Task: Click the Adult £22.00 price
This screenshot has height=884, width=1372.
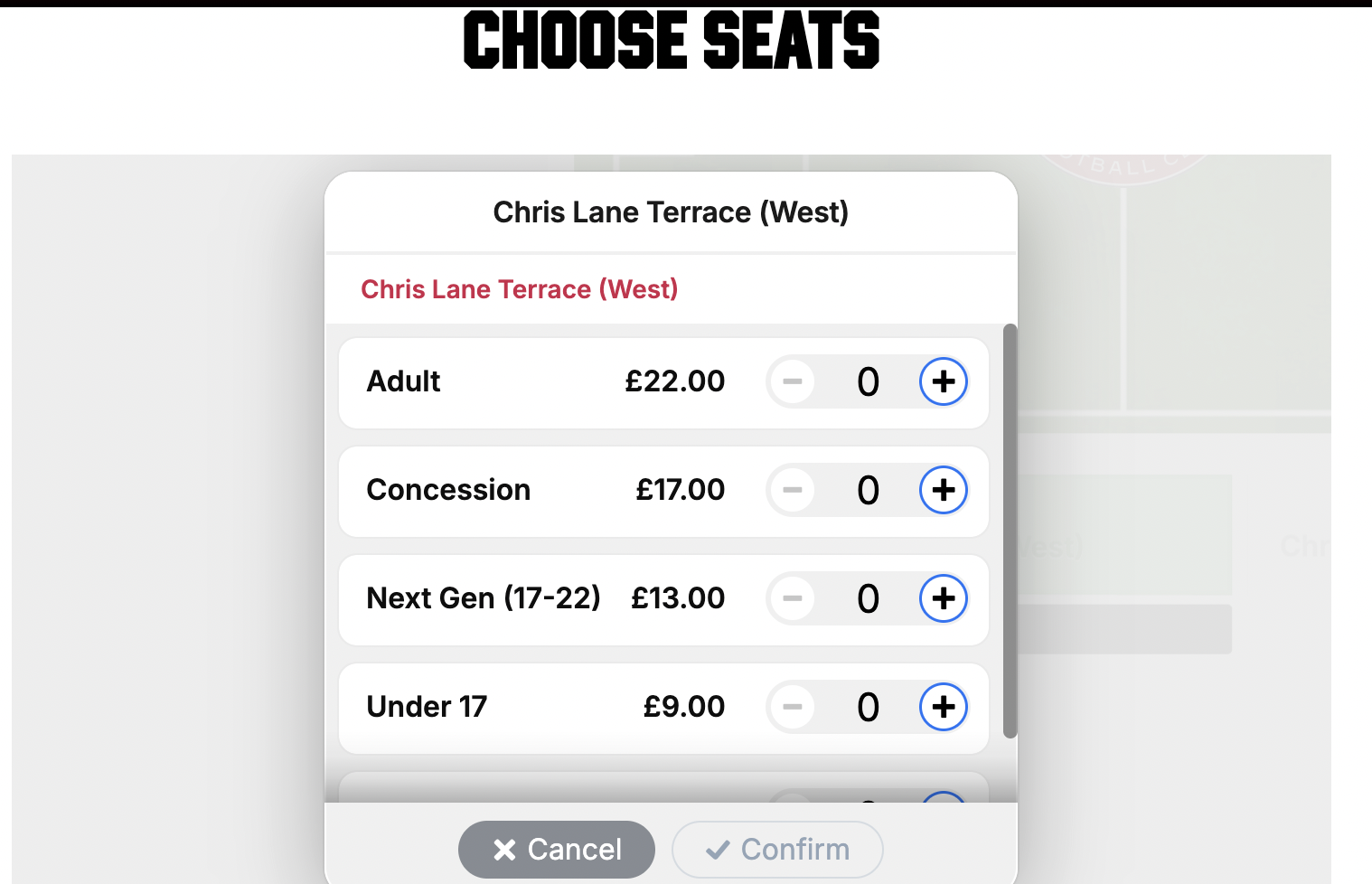Action: [674, 381]
